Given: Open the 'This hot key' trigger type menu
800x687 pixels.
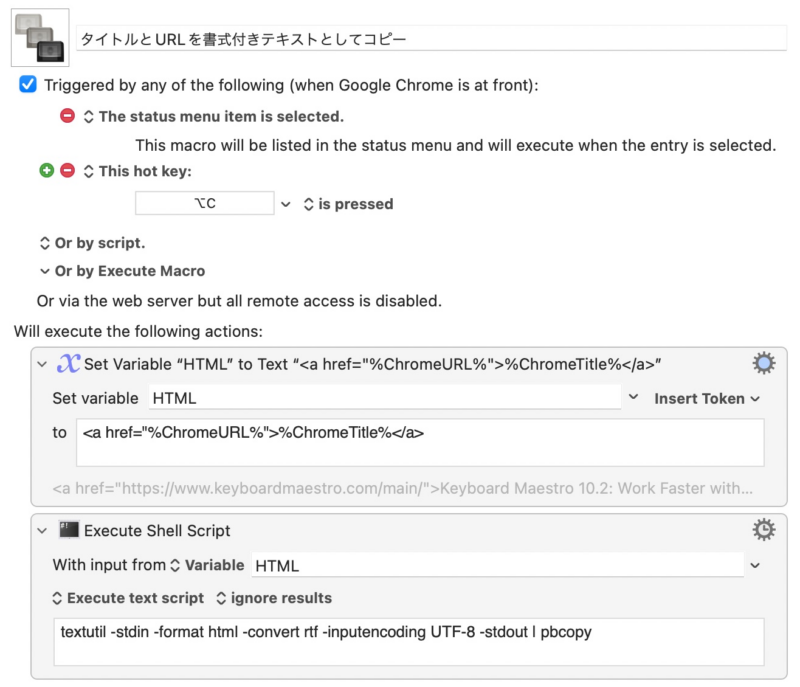Looking at the screenshot, I should click(x=138, y=171).
